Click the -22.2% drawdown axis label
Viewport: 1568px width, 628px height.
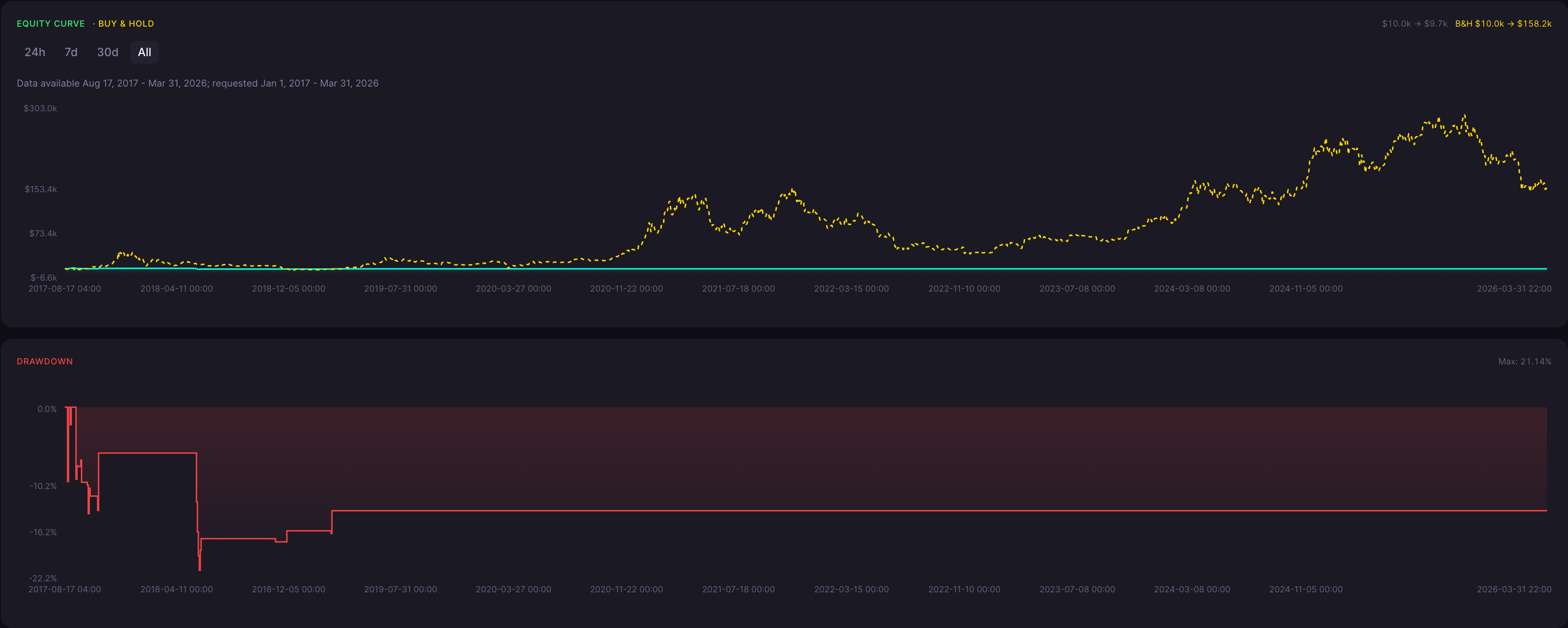pyautogui.click(x=43, y=579)
